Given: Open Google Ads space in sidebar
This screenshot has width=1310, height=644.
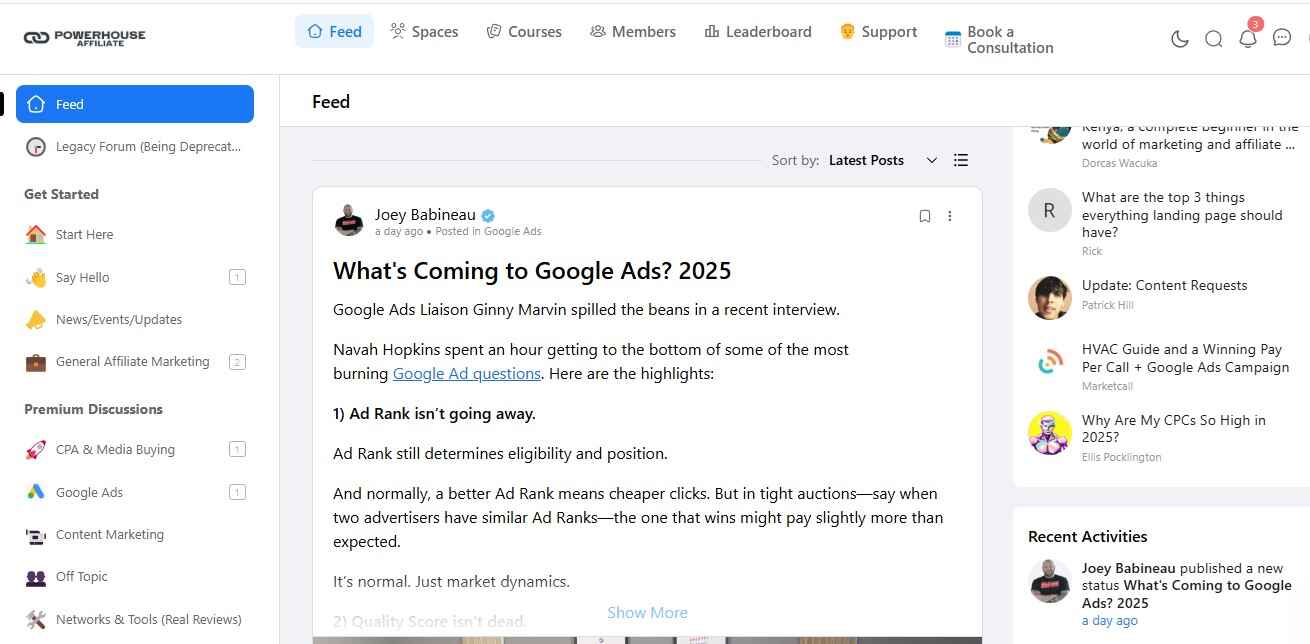Looking at the screenshot, I should [x=135, y=492].
